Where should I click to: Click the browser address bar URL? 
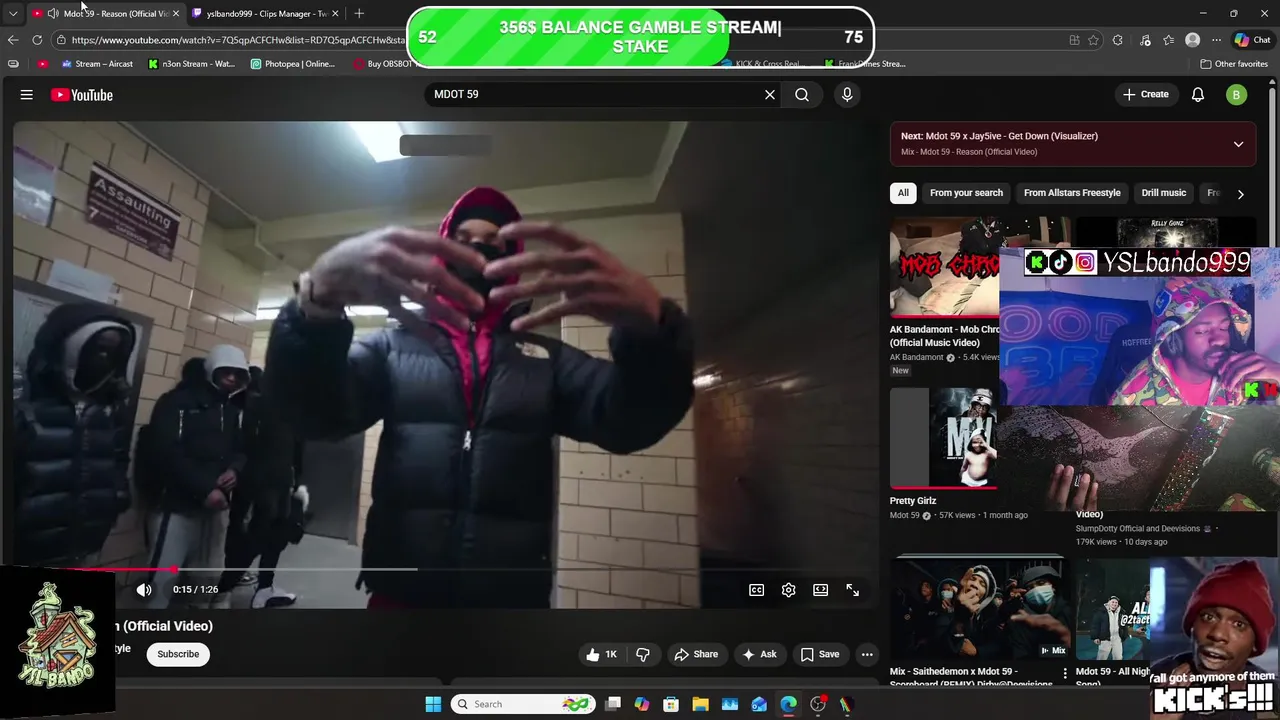tap(238, 40)
